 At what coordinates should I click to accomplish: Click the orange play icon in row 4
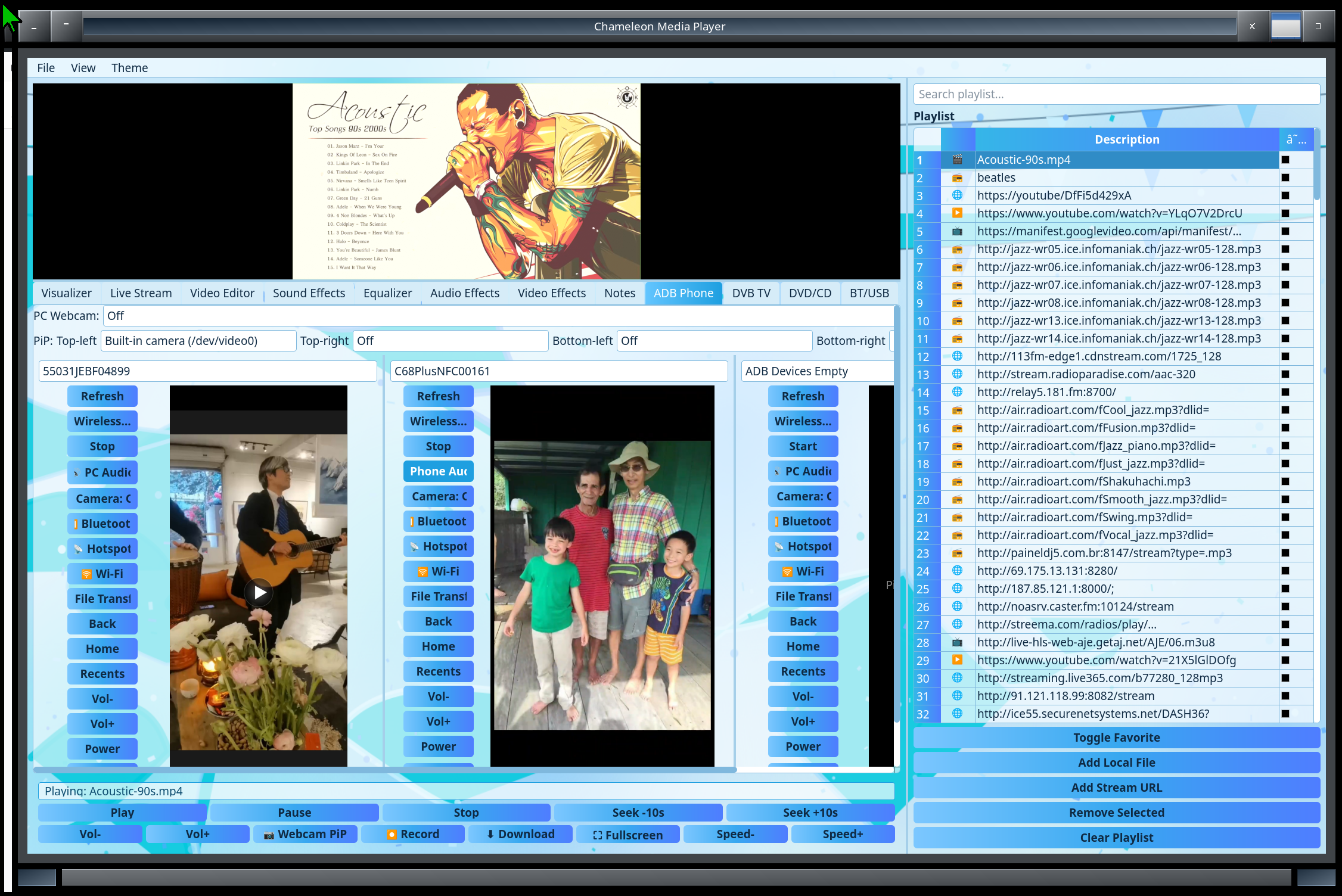point(958,213)
